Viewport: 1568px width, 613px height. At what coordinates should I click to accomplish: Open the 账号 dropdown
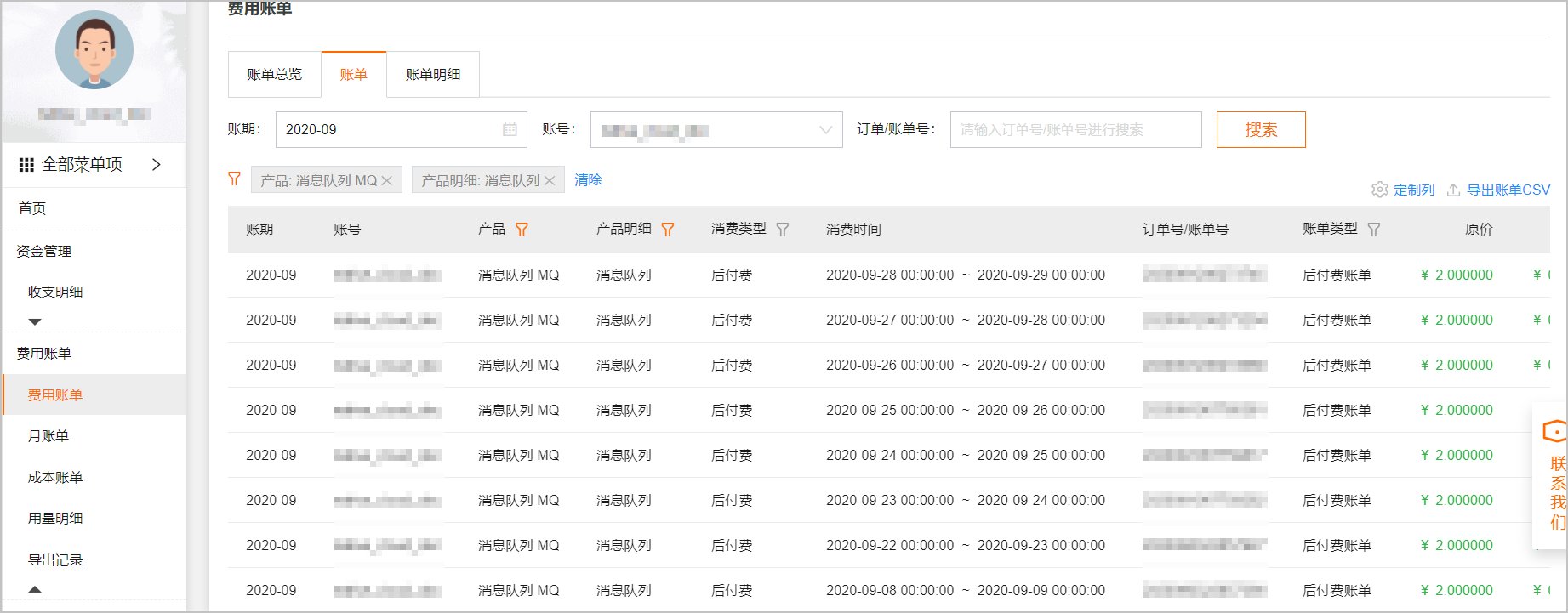click(716, 129)
